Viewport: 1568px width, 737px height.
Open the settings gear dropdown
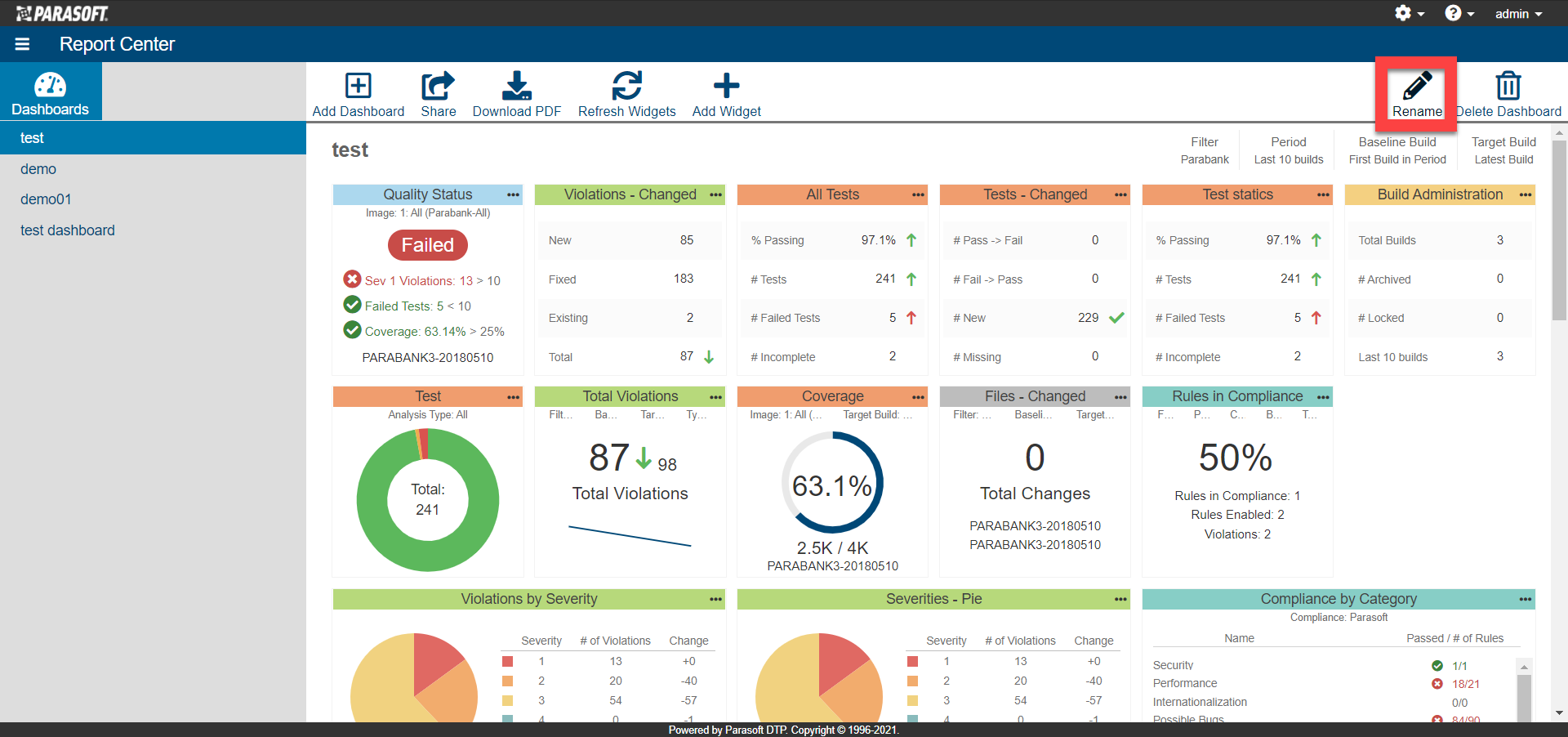point(1409,13)
